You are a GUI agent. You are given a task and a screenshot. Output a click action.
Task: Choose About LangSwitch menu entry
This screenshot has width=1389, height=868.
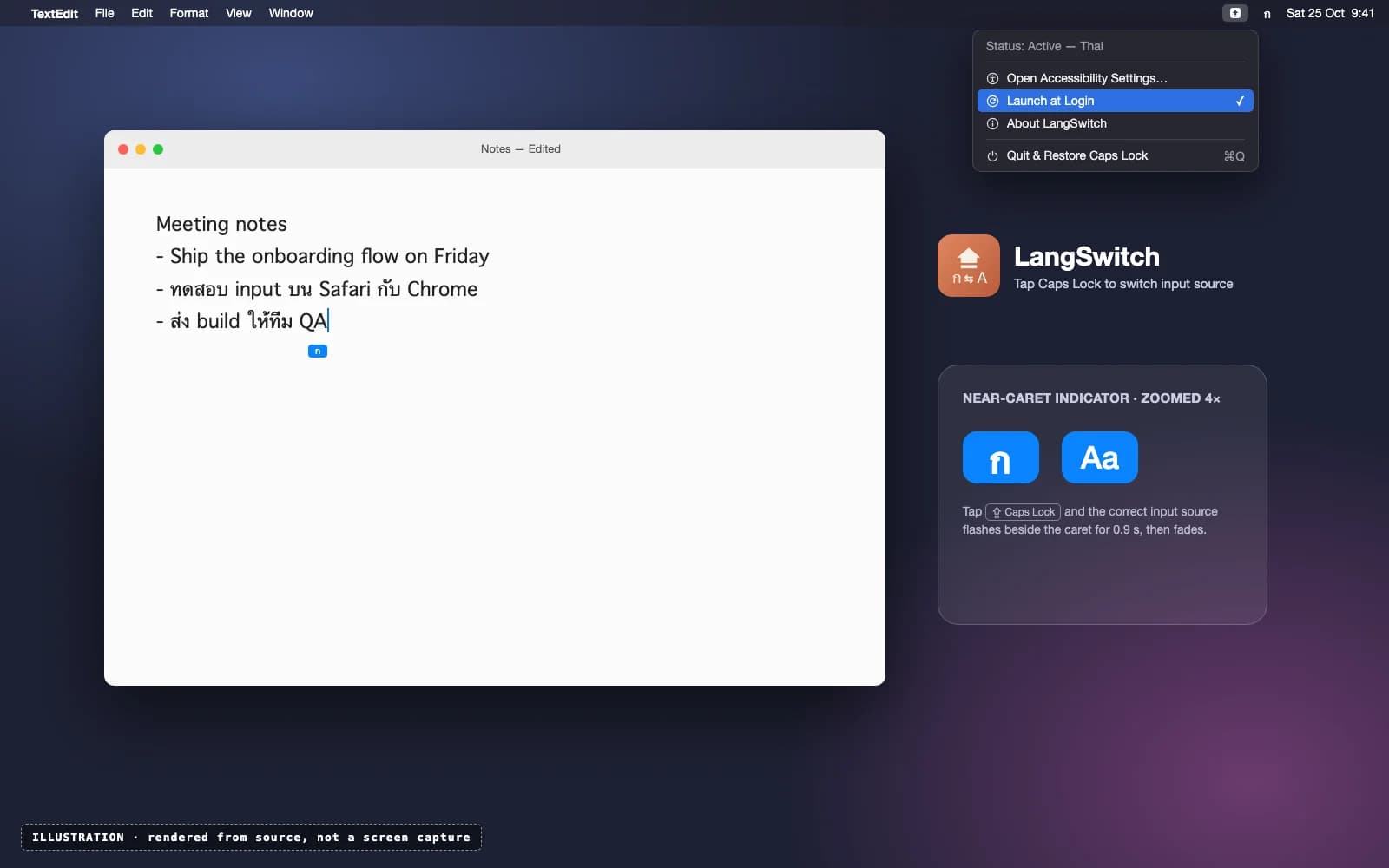[1116, 123]
